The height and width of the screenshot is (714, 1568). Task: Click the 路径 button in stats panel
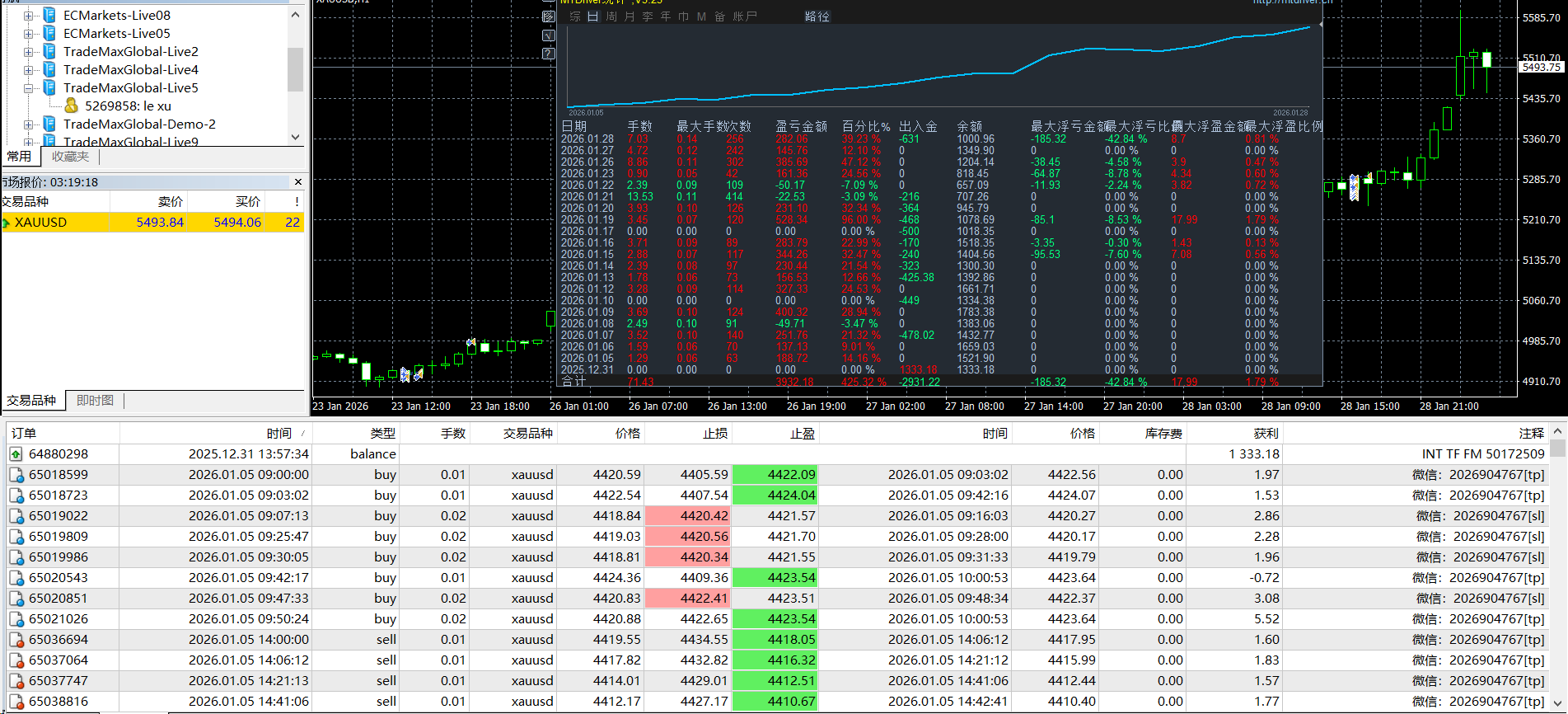tap(817, 16)
